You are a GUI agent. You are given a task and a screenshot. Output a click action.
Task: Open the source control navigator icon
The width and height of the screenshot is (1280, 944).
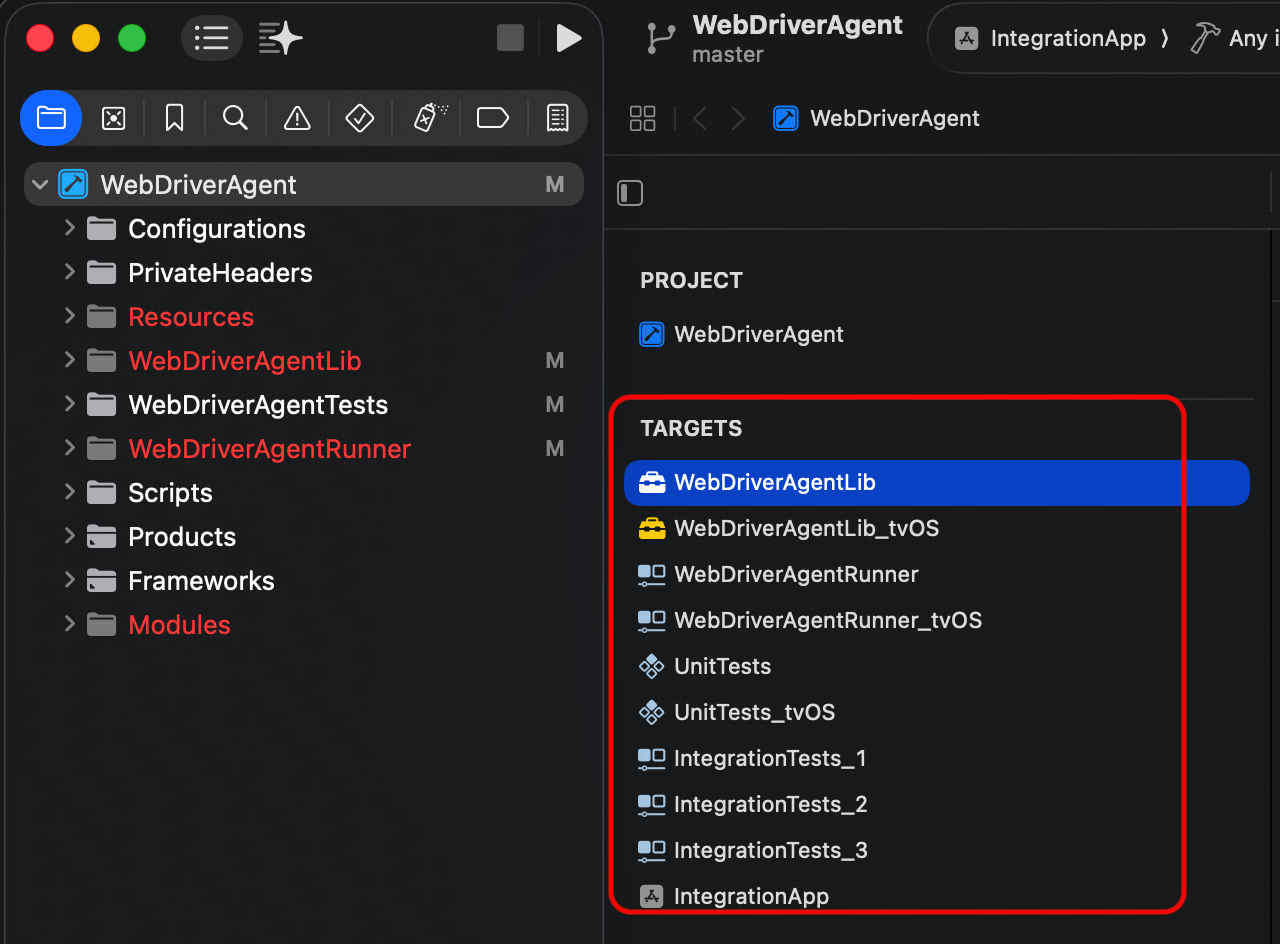tap(113, 119)
